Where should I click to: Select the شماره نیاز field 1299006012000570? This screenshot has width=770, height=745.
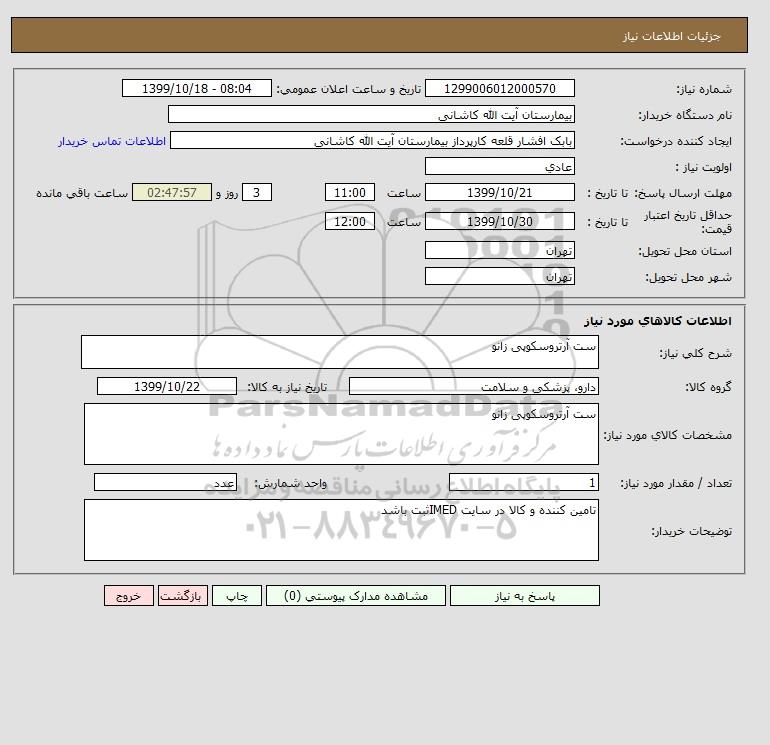(x=499, y=88)
